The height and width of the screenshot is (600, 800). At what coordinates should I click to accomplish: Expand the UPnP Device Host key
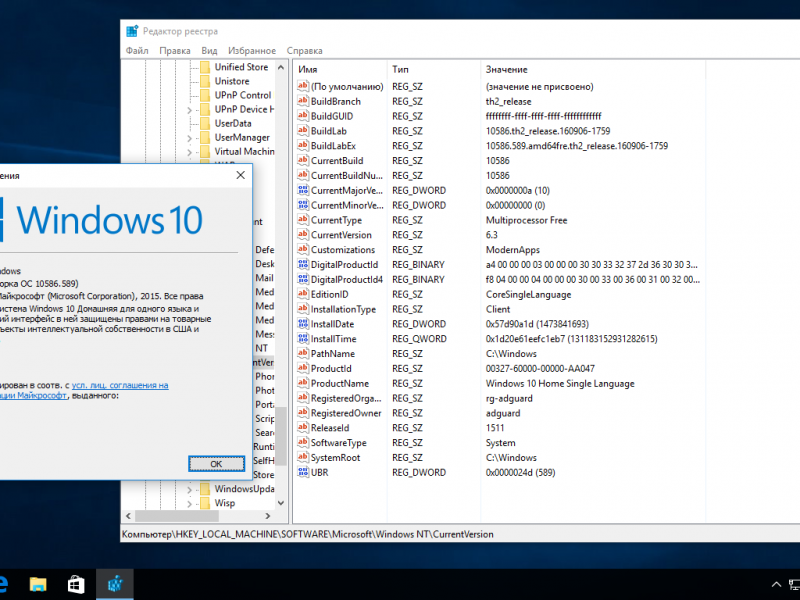coord(190,110)
